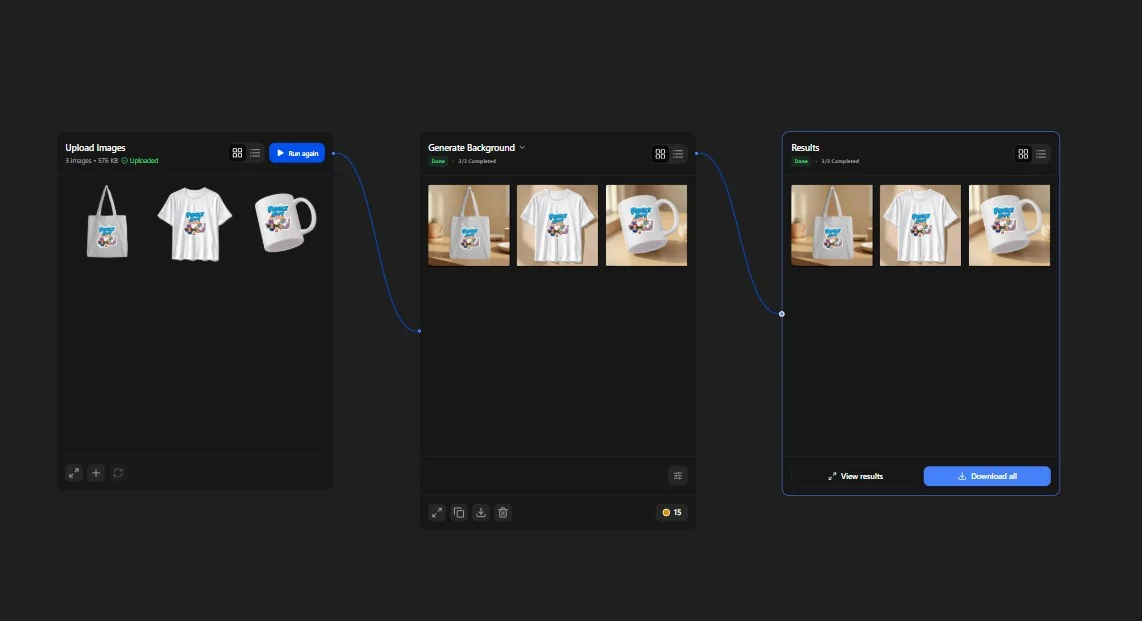Switch Generate Background panel to list view
The width and height of the screenshot is (1142, 621).
coord(678,154)
